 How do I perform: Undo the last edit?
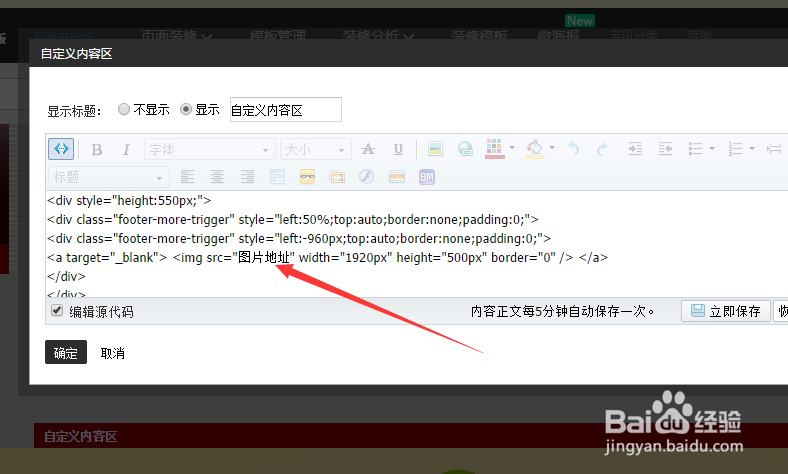point(573,149)
